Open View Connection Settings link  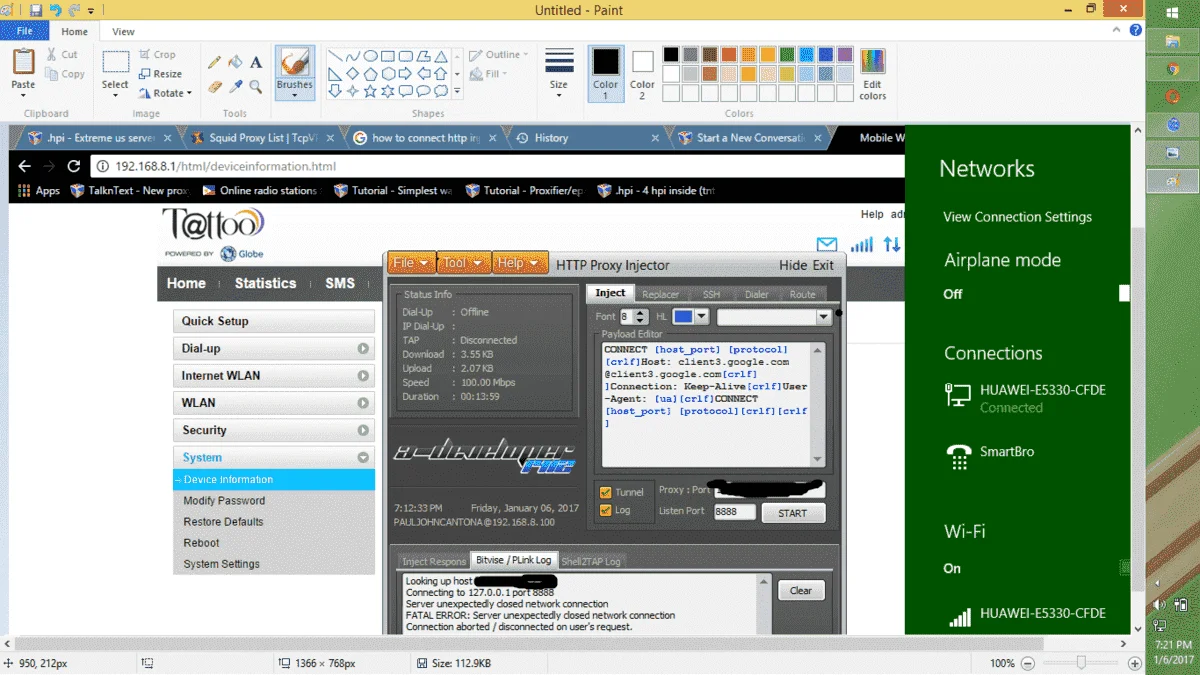point(1017,217)
